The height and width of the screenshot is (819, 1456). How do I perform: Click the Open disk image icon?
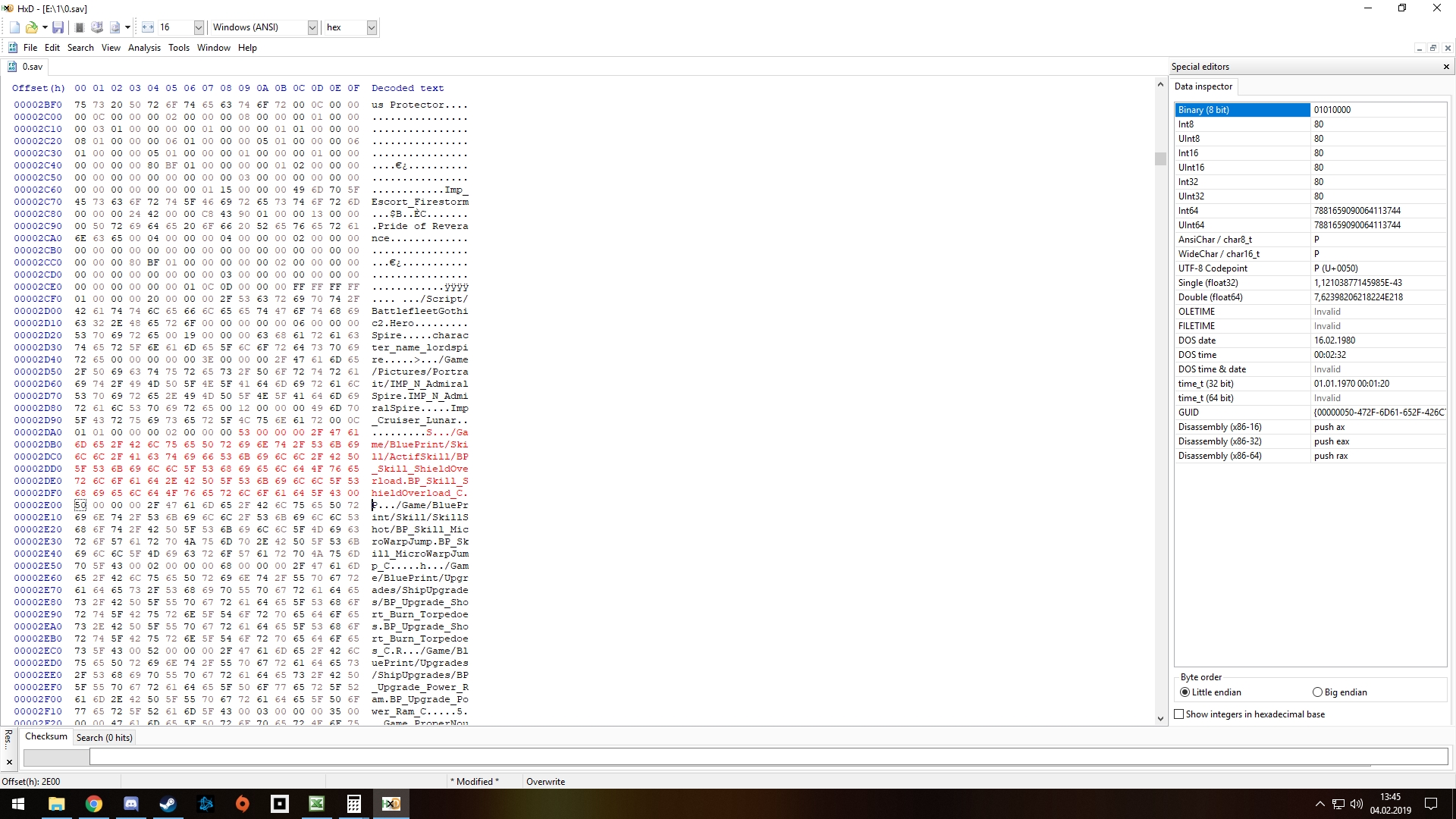point(115,27)
